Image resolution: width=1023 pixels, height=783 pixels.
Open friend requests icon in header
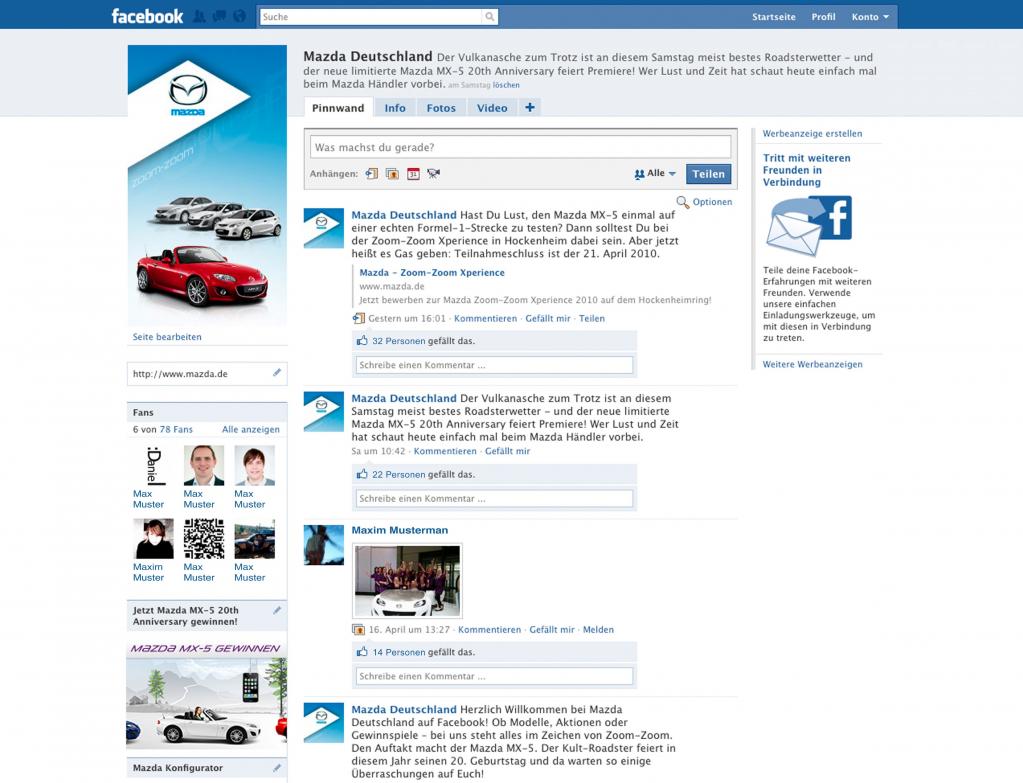(200, 16)
